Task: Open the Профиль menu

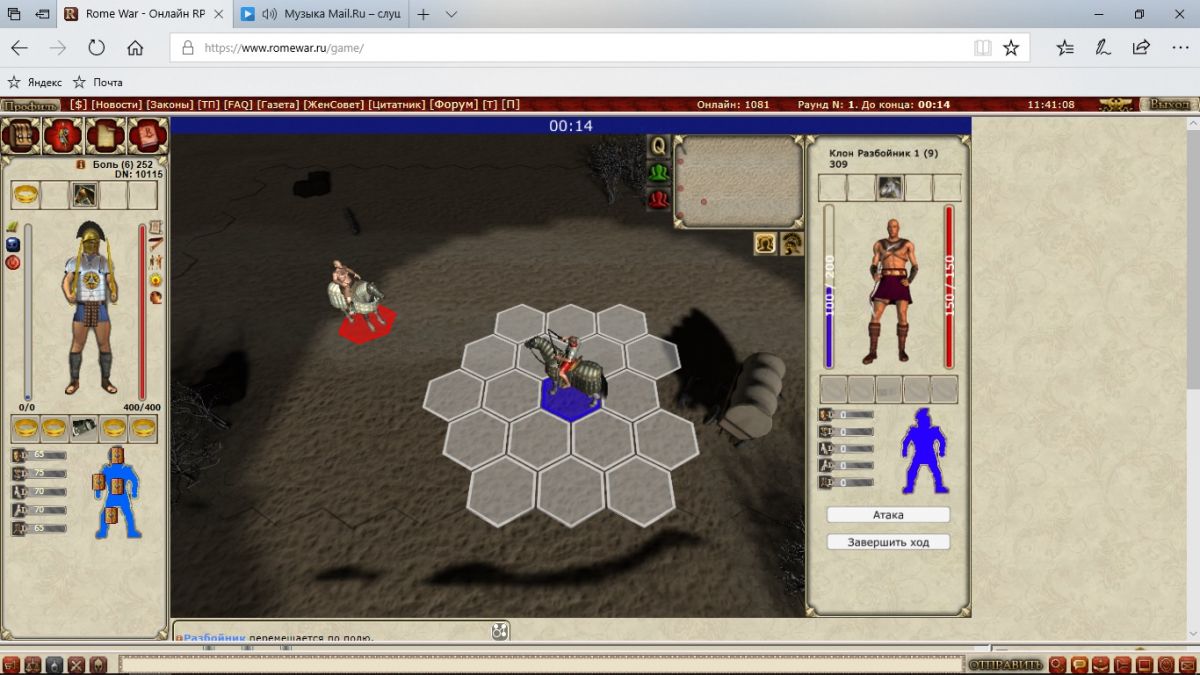Action: click(30, 104)
